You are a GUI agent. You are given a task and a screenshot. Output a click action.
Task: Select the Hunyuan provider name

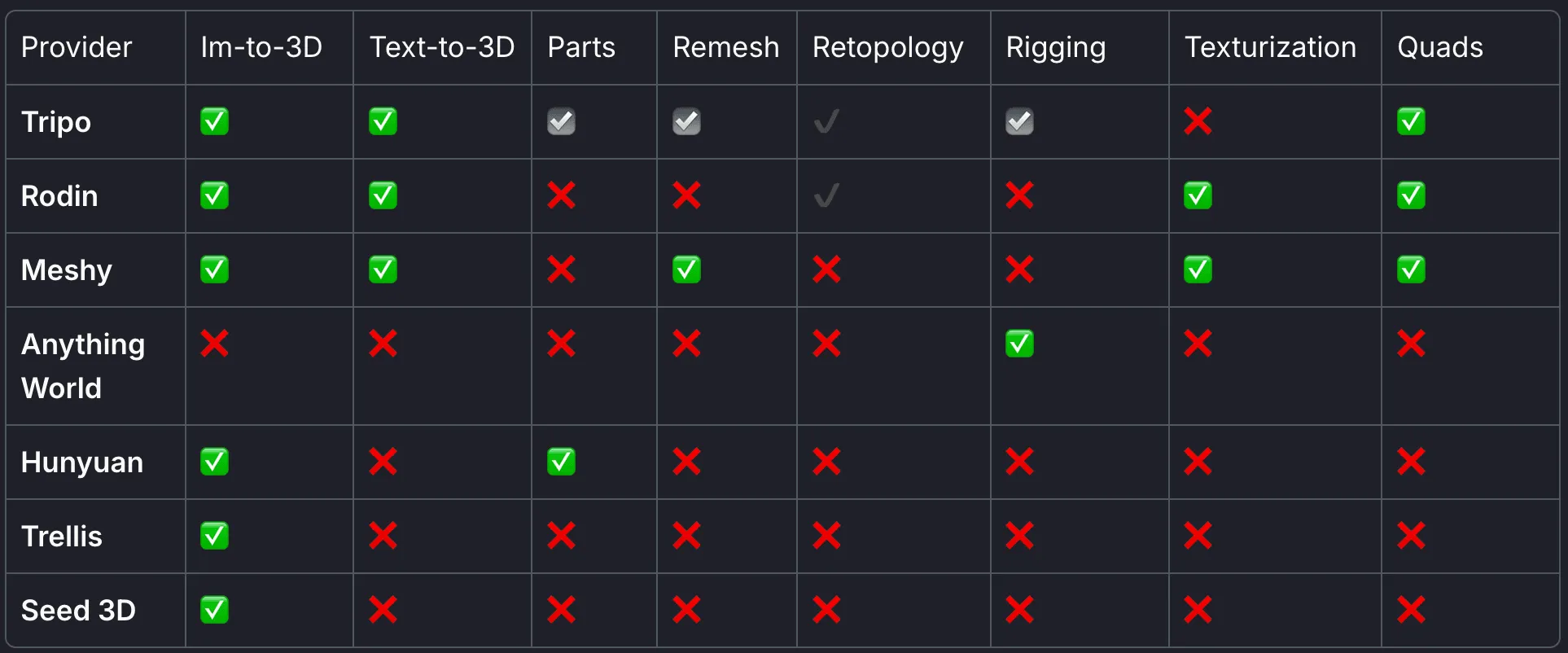tap(82, 462)
